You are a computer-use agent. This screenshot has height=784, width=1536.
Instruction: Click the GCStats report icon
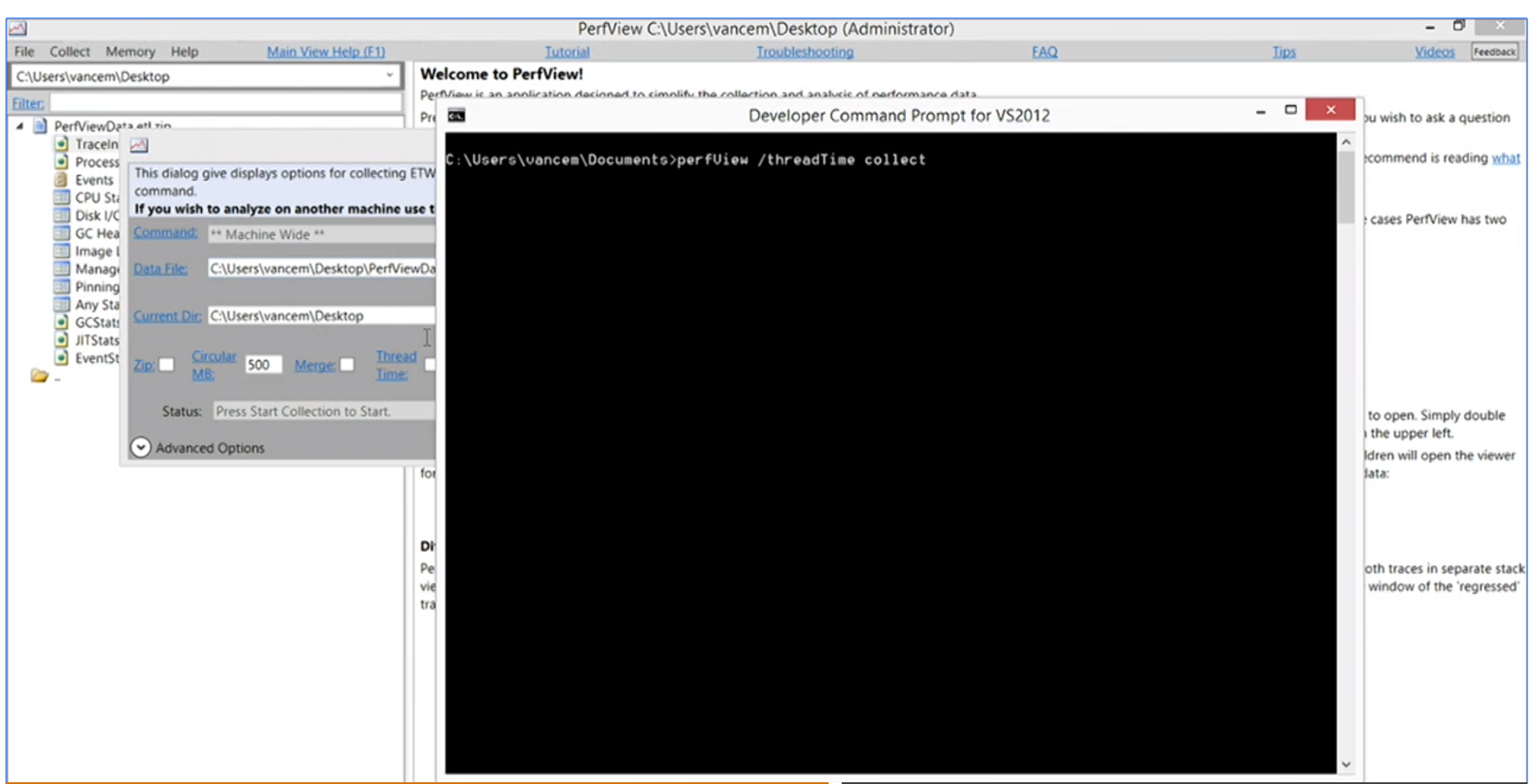(62, 322)
